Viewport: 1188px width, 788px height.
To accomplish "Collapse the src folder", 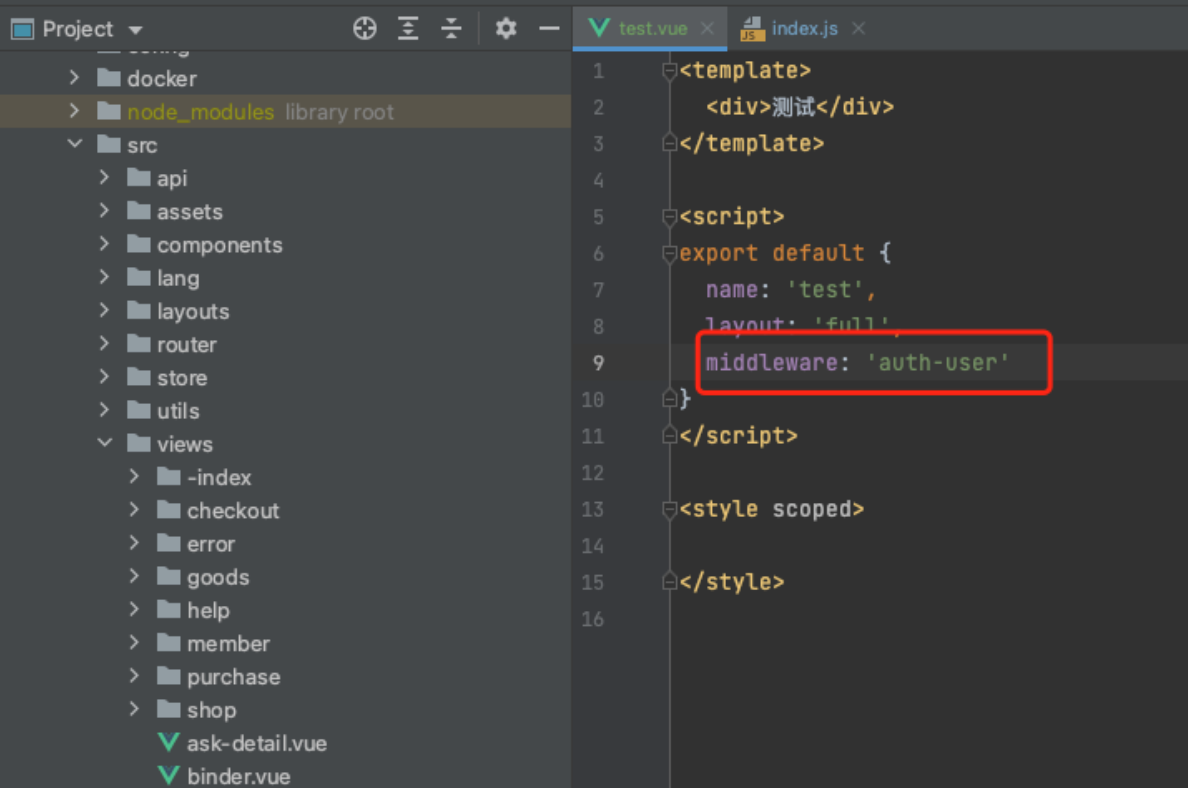I will point(74,143).
